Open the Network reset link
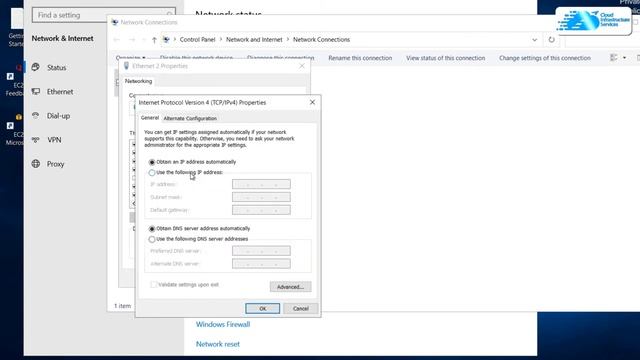 pyautogui.click(x=218, y=344)
